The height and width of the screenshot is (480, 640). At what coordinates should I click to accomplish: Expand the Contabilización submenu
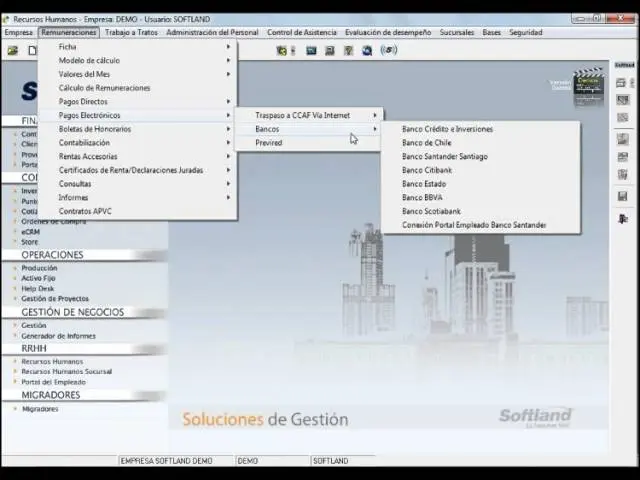click(x=138, y=143)
